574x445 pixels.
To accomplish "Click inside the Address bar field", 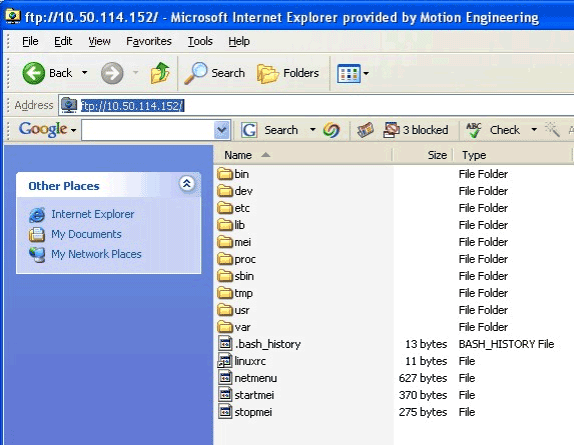I will click(x=316, y=106).
